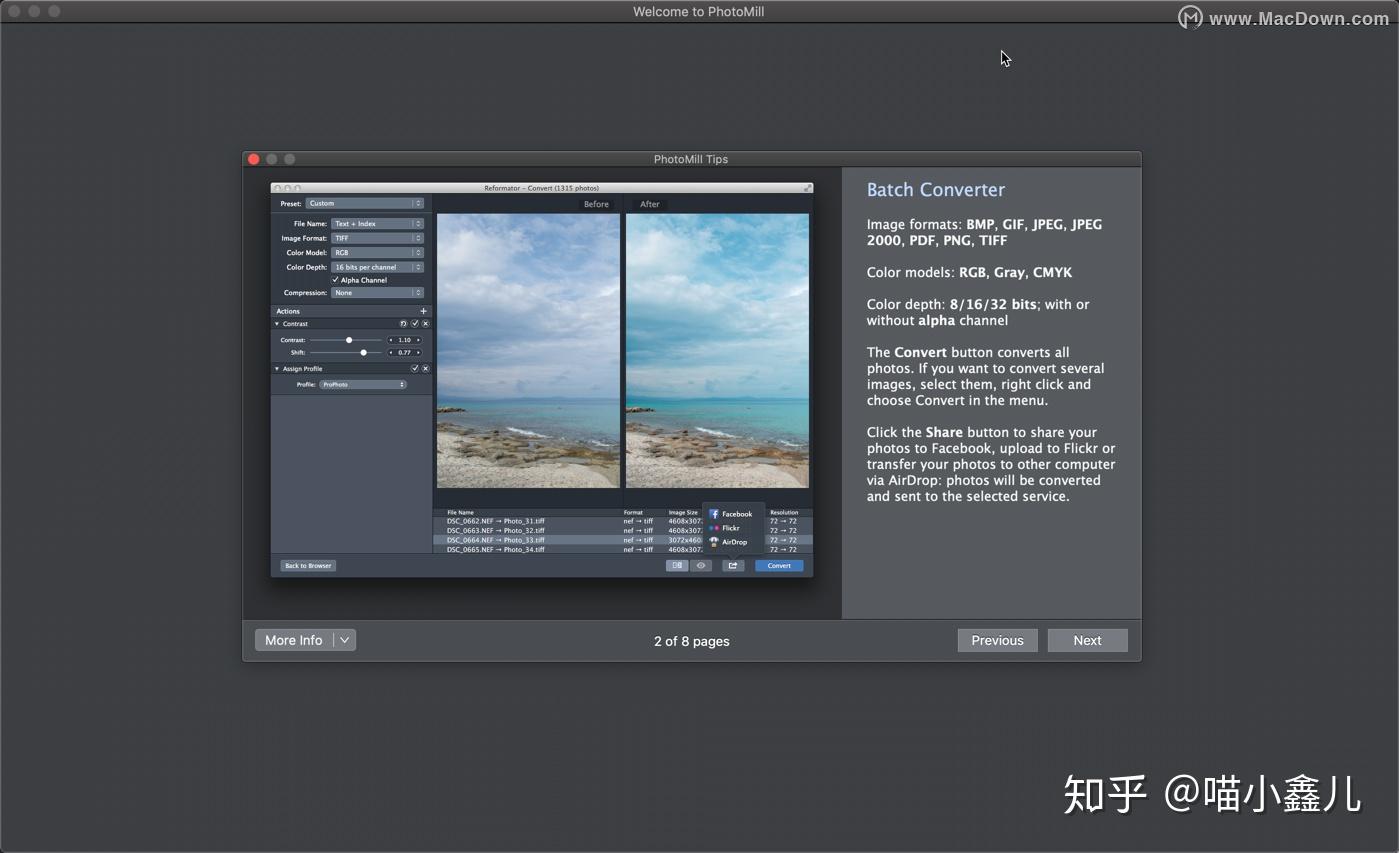The height and width of the screenshot is (853, 1399).
Task: Click the Format column header
Action: click(x=633, y=513)
